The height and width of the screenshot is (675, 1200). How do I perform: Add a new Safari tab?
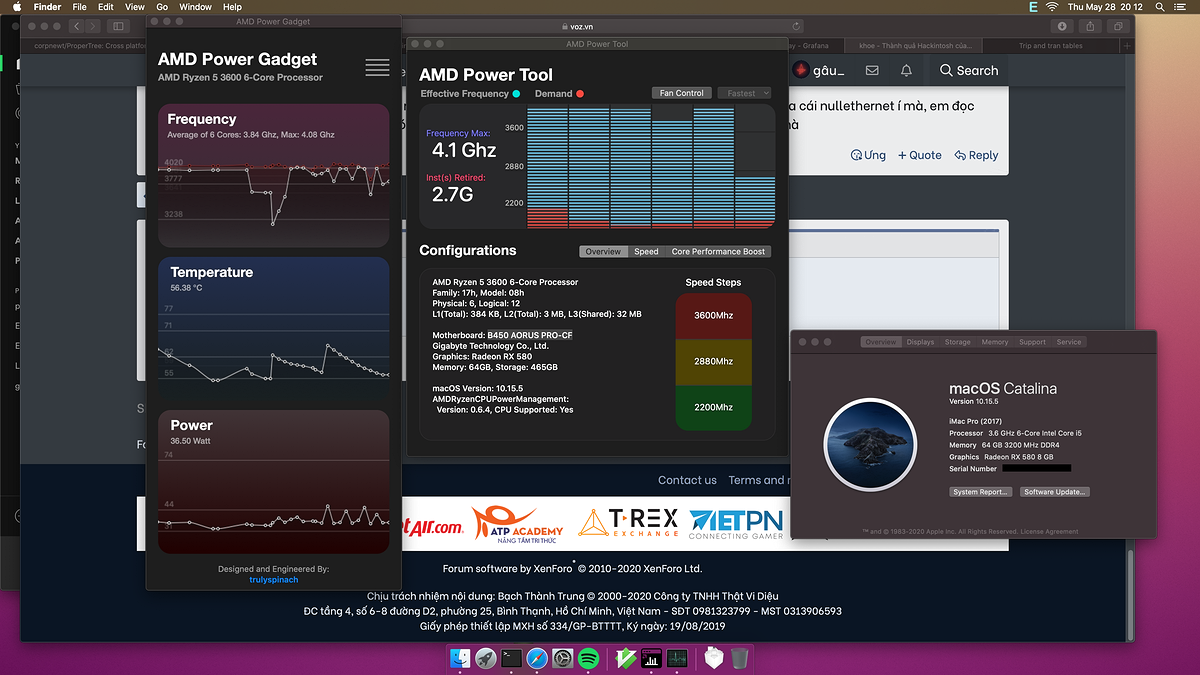[x=1128, y=45]
